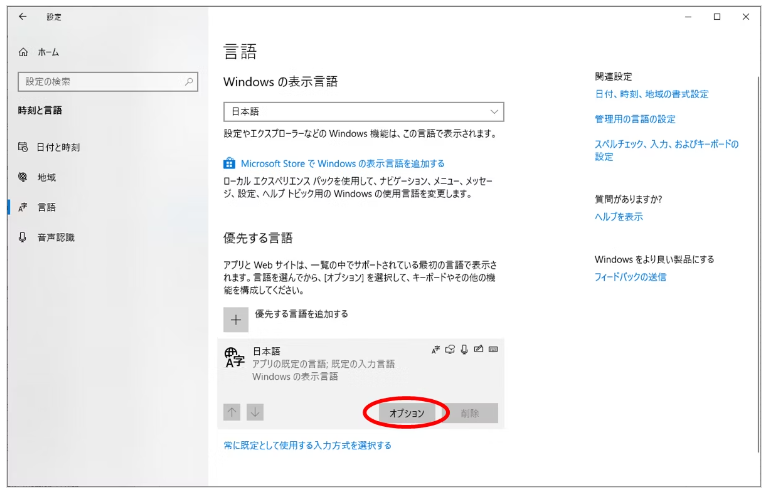The height and width of the screenshot is (499, 770).
Task: Move 日本語 up with arrow button
Action: click(232, 412)
